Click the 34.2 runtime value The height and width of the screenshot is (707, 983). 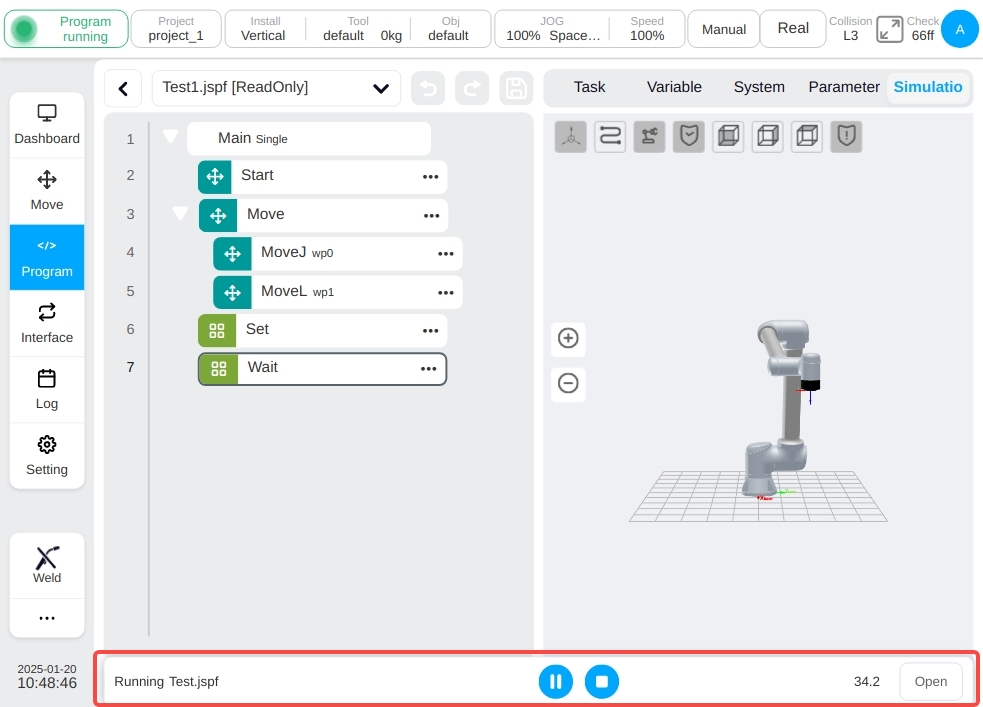click(x=867, y=681)
